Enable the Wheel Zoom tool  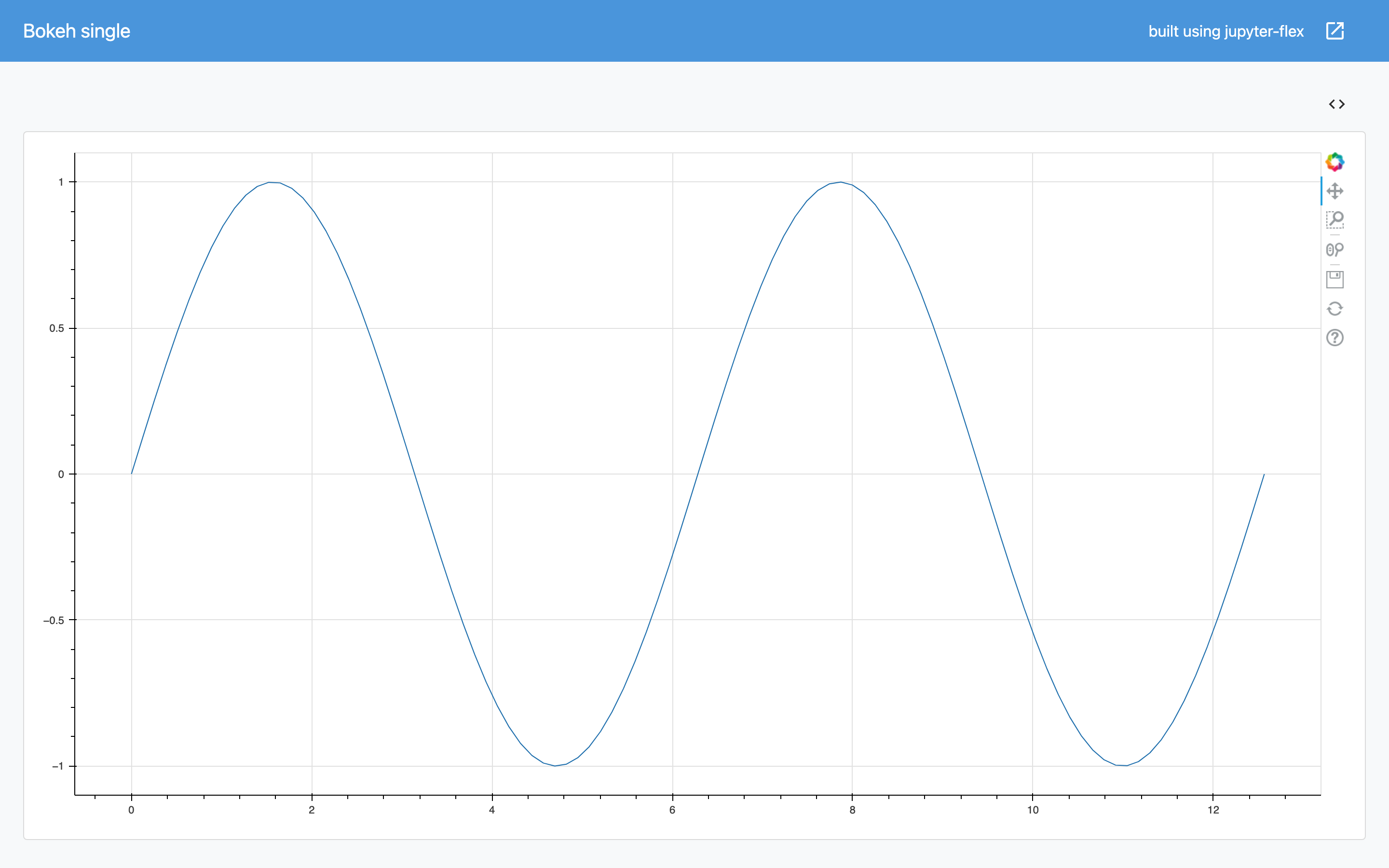coord(1335,250)
